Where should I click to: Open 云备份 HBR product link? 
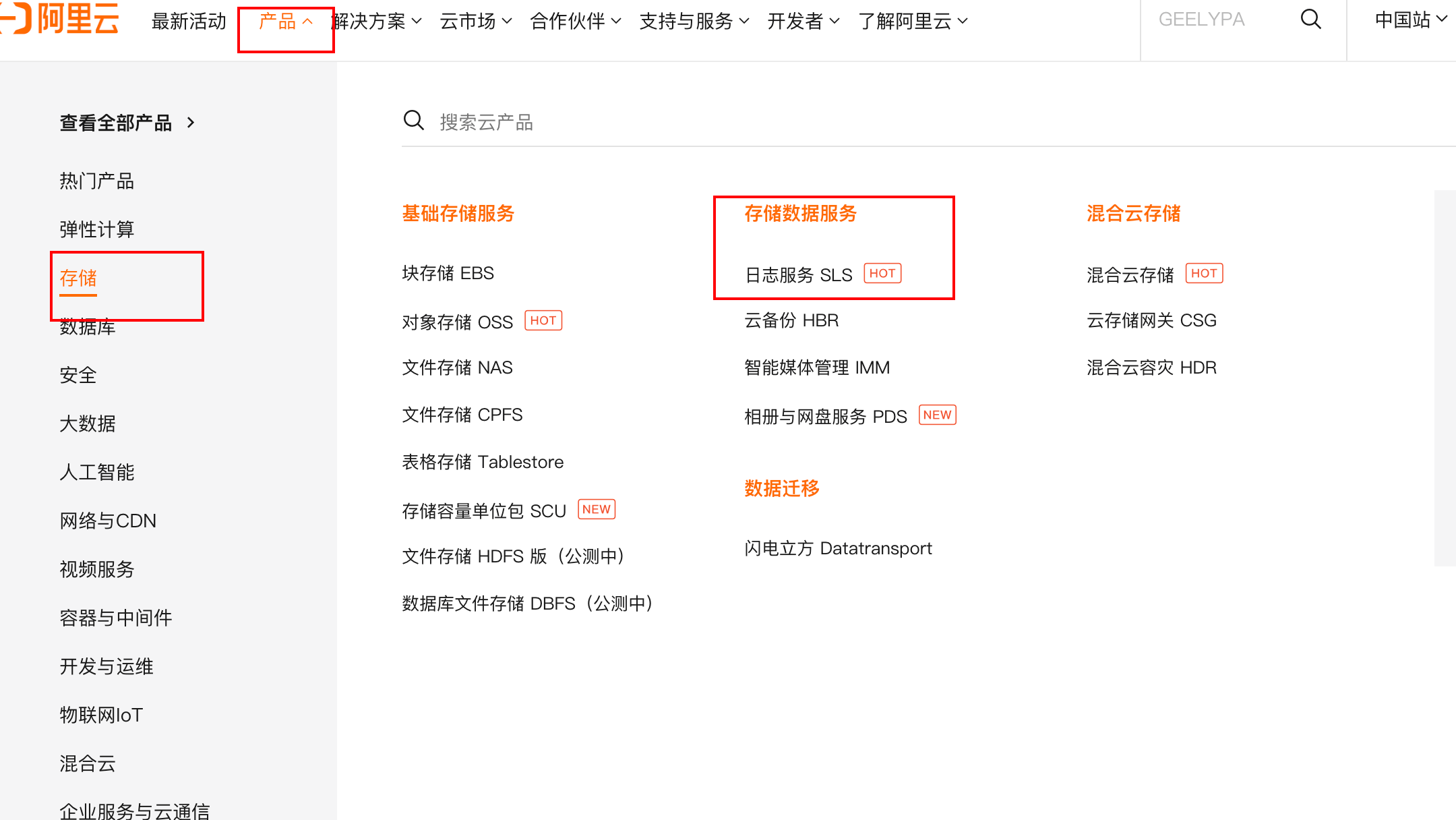(792, 320)
